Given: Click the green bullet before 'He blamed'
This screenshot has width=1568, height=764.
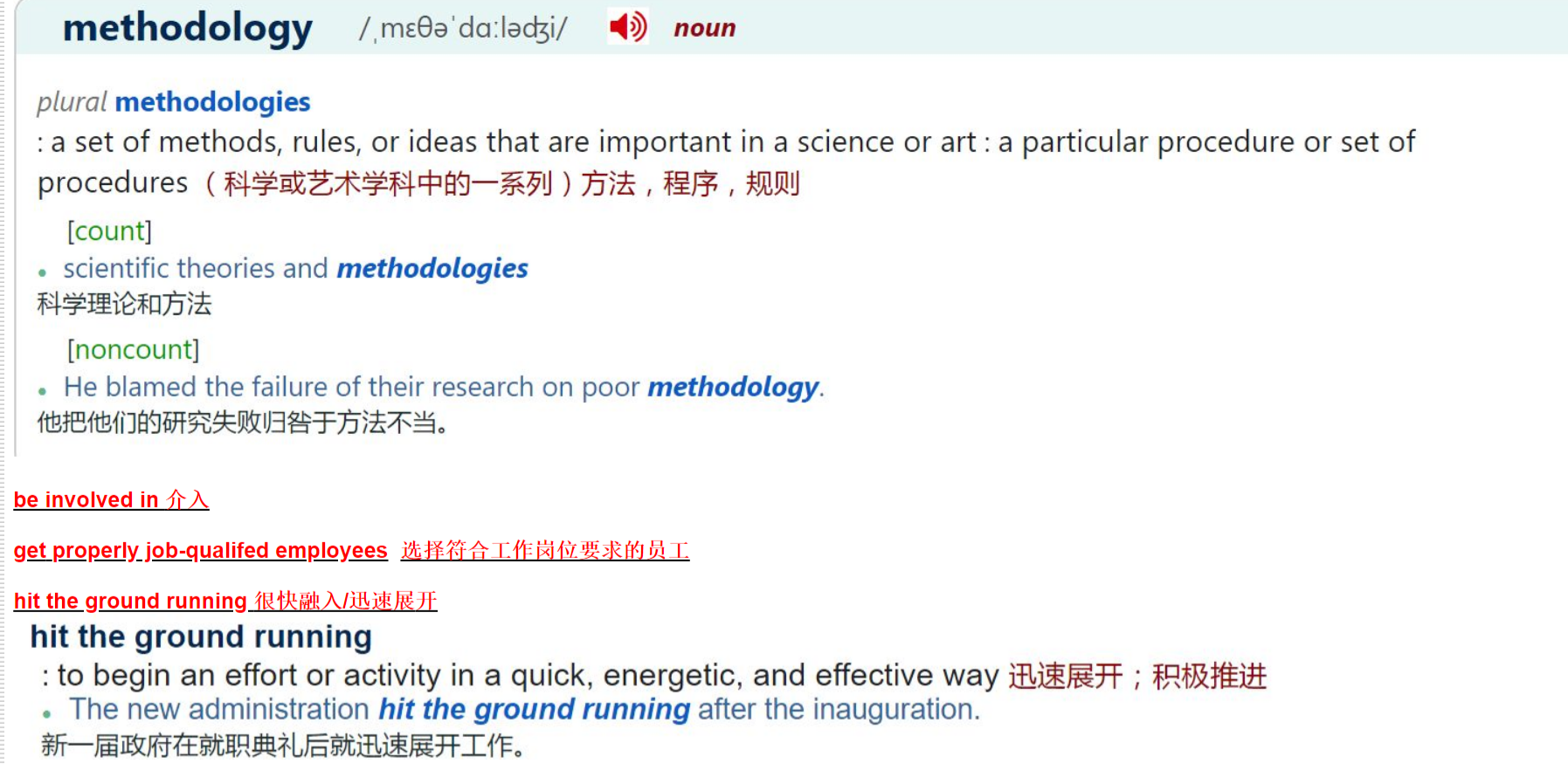Looking at the screenshot, I should pos(42,391).
